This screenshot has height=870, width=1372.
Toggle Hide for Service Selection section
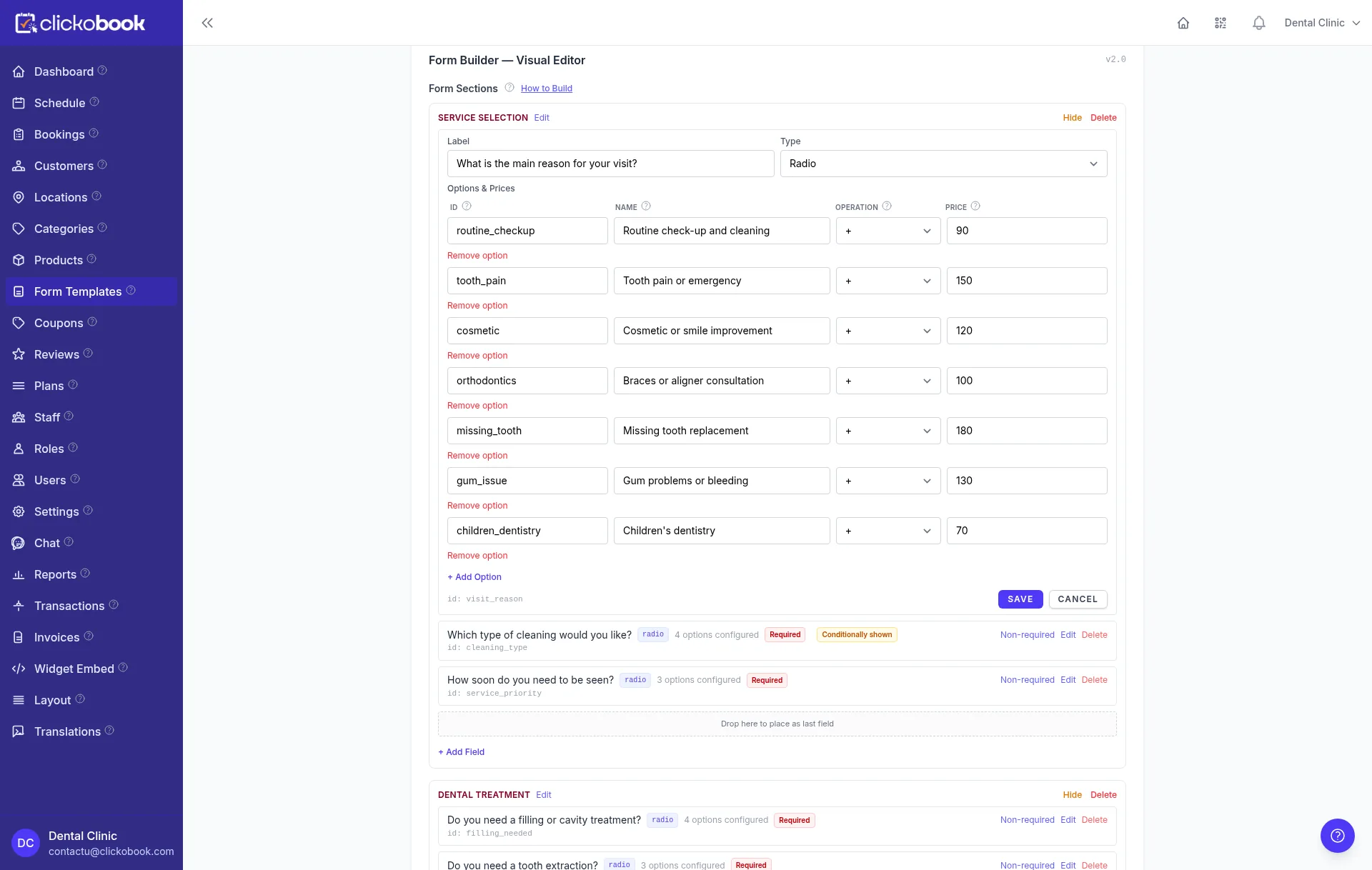(1072, 118)
